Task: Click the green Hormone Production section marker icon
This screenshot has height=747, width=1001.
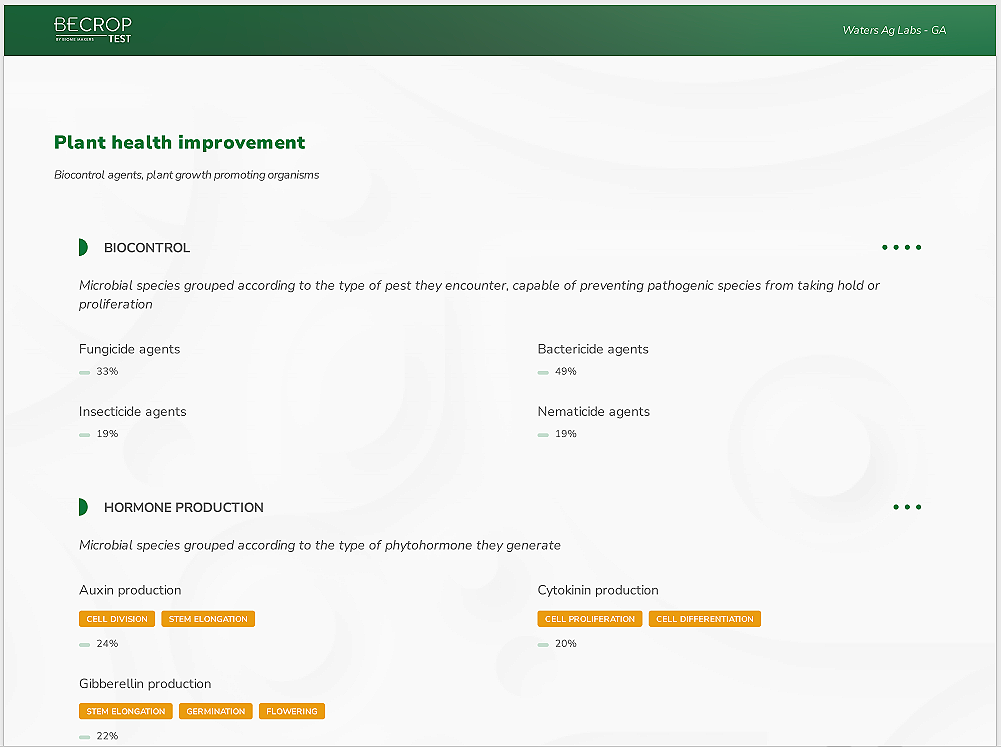Action: (x=83, y=507)
